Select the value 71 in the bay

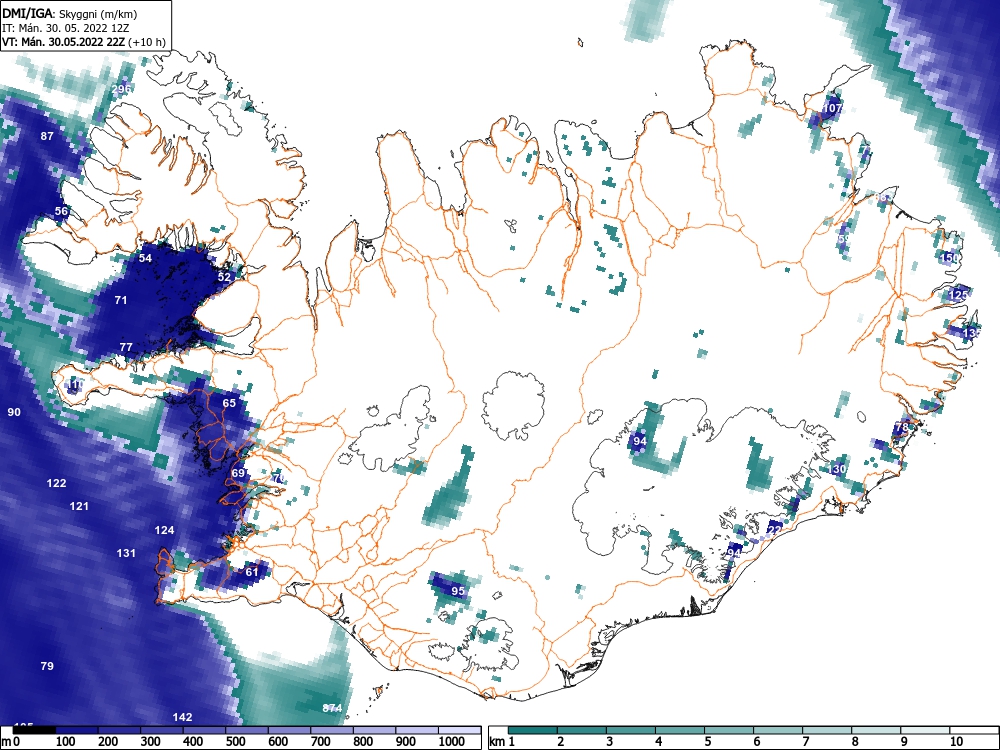(121, 300)
